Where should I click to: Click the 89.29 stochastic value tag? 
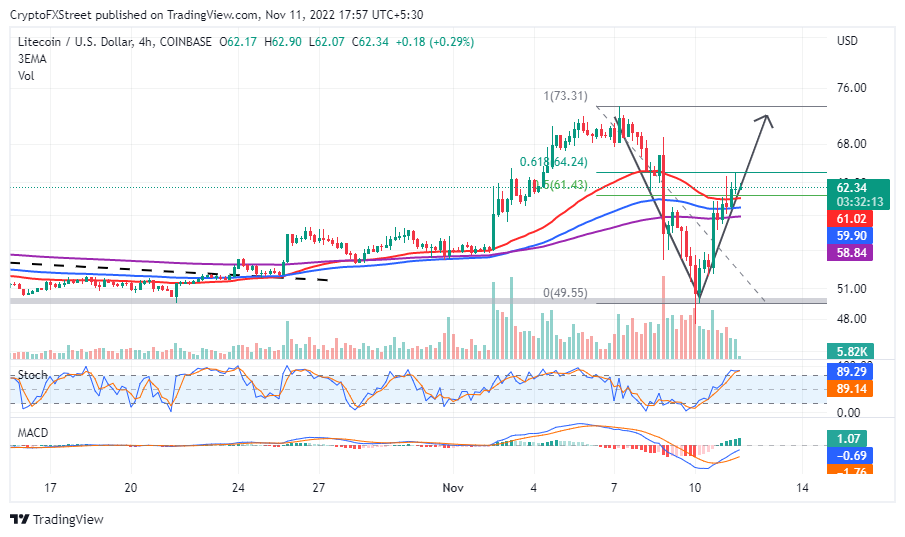(x=852, y=371)
